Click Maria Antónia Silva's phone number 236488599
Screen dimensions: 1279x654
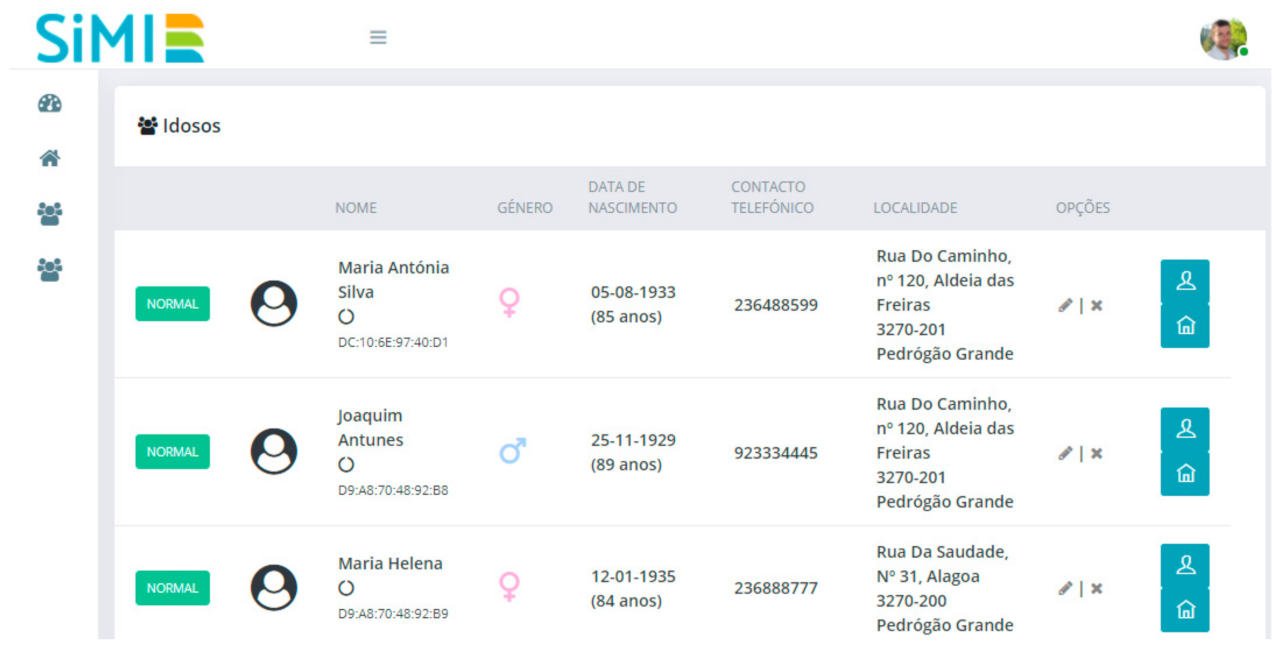(775, 305)
